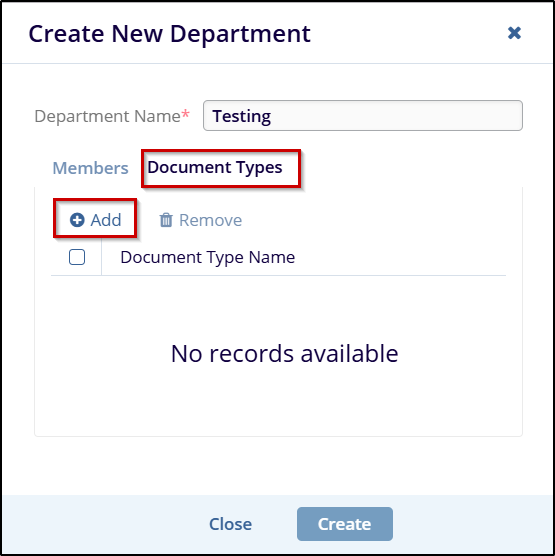Screen dimensions: 555x556
Task: Click the Add label text
Action: 106,220
